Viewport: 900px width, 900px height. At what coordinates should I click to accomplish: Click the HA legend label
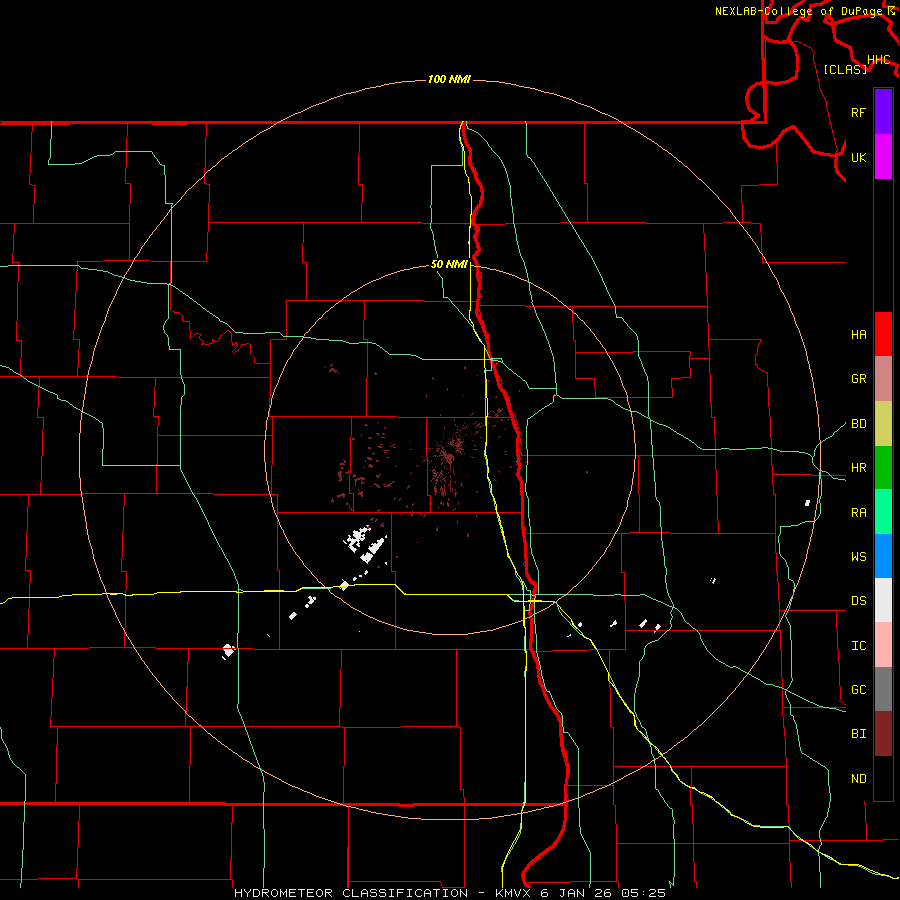pos(858,335)
